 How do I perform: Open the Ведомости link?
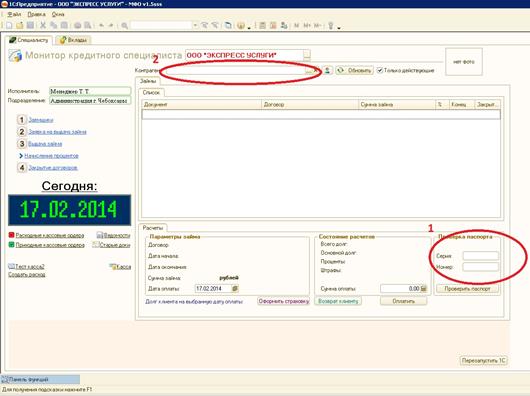pyautogui.click(x=117, y=235)
